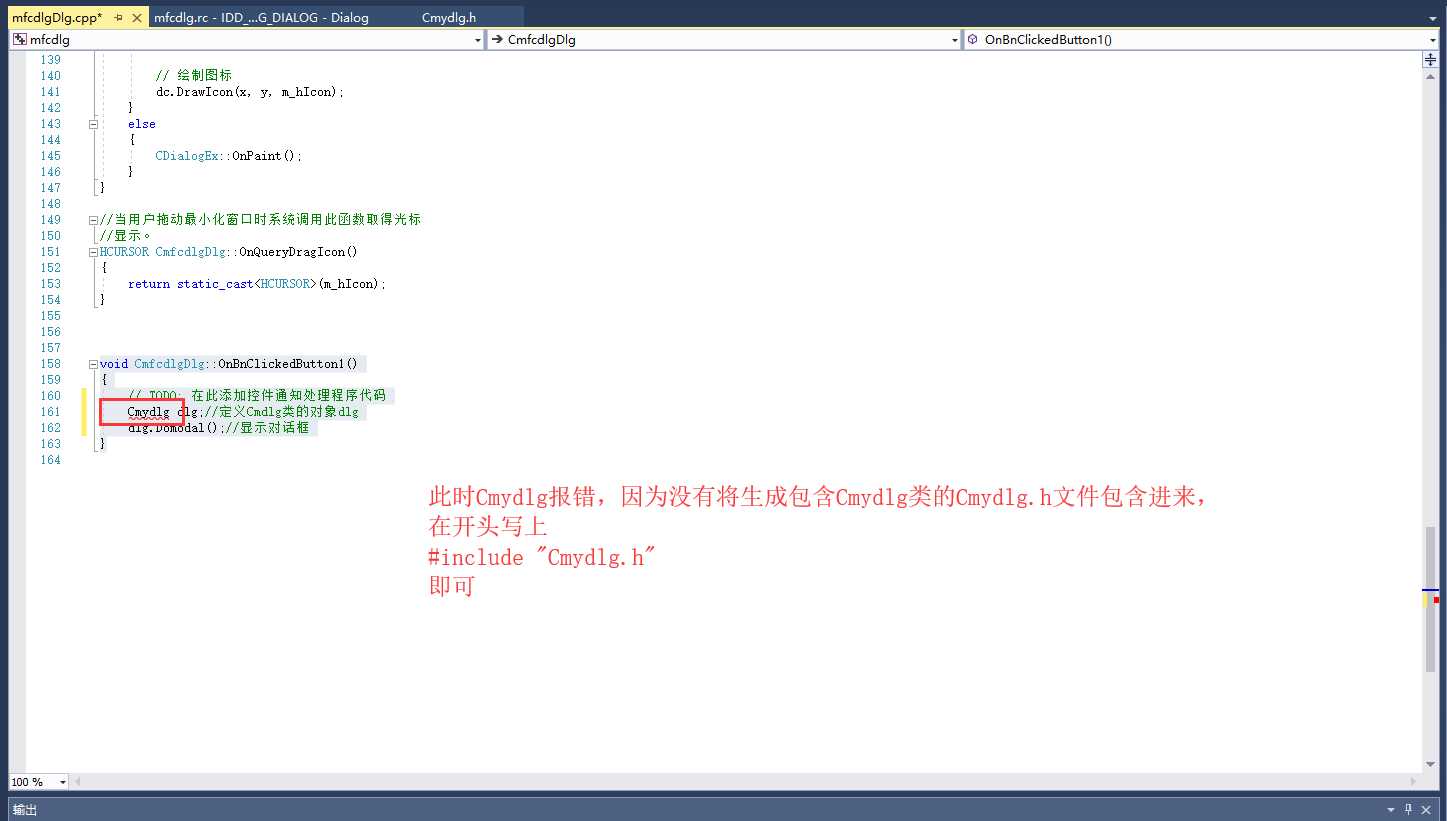Collapse the OnBnClickedButton1 function at line 158
This screenshot has height=821, width=1447.
click(93, 364)
